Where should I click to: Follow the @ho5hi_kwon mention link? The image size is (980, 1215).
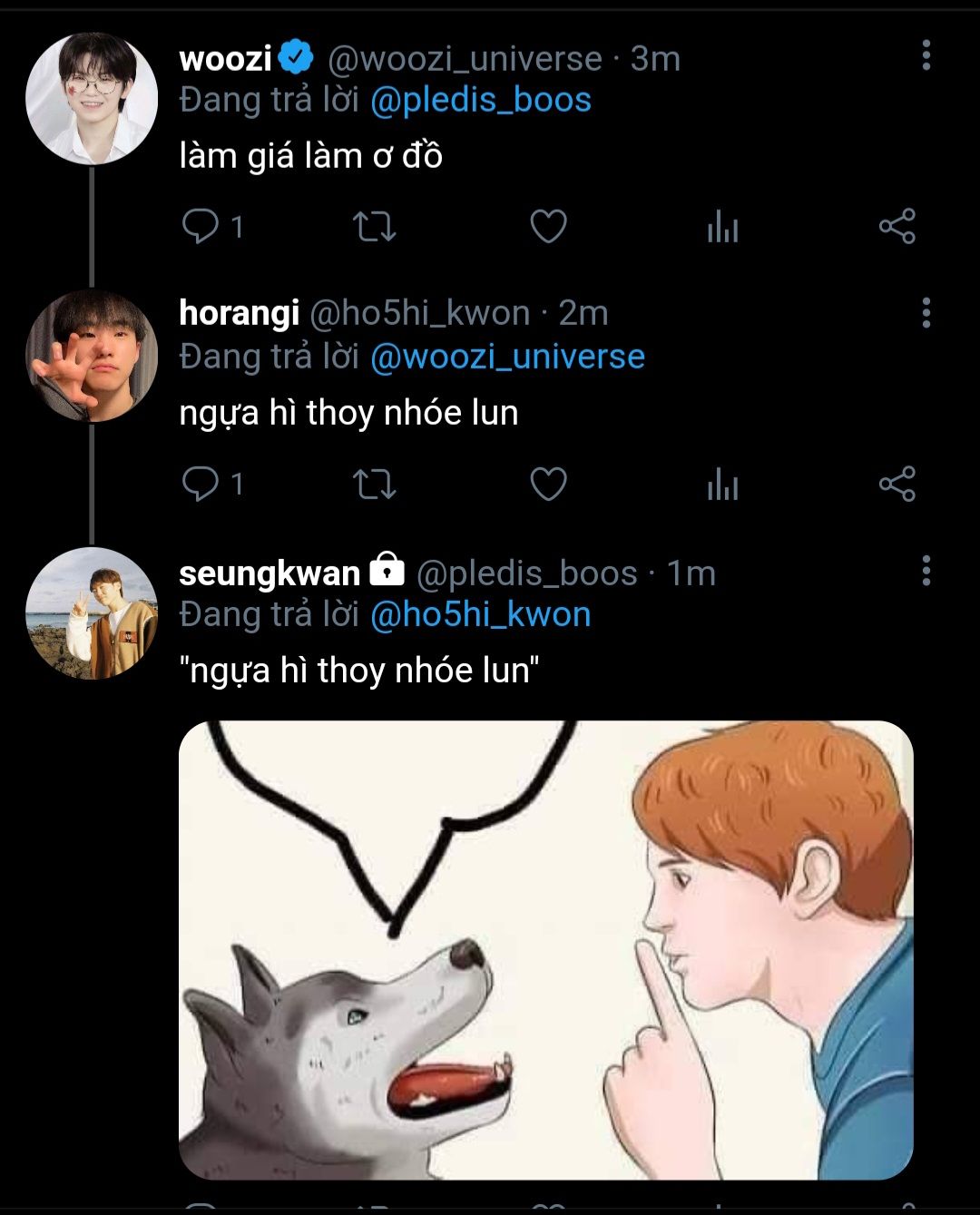pyautogui.click(x=481, y=614)
